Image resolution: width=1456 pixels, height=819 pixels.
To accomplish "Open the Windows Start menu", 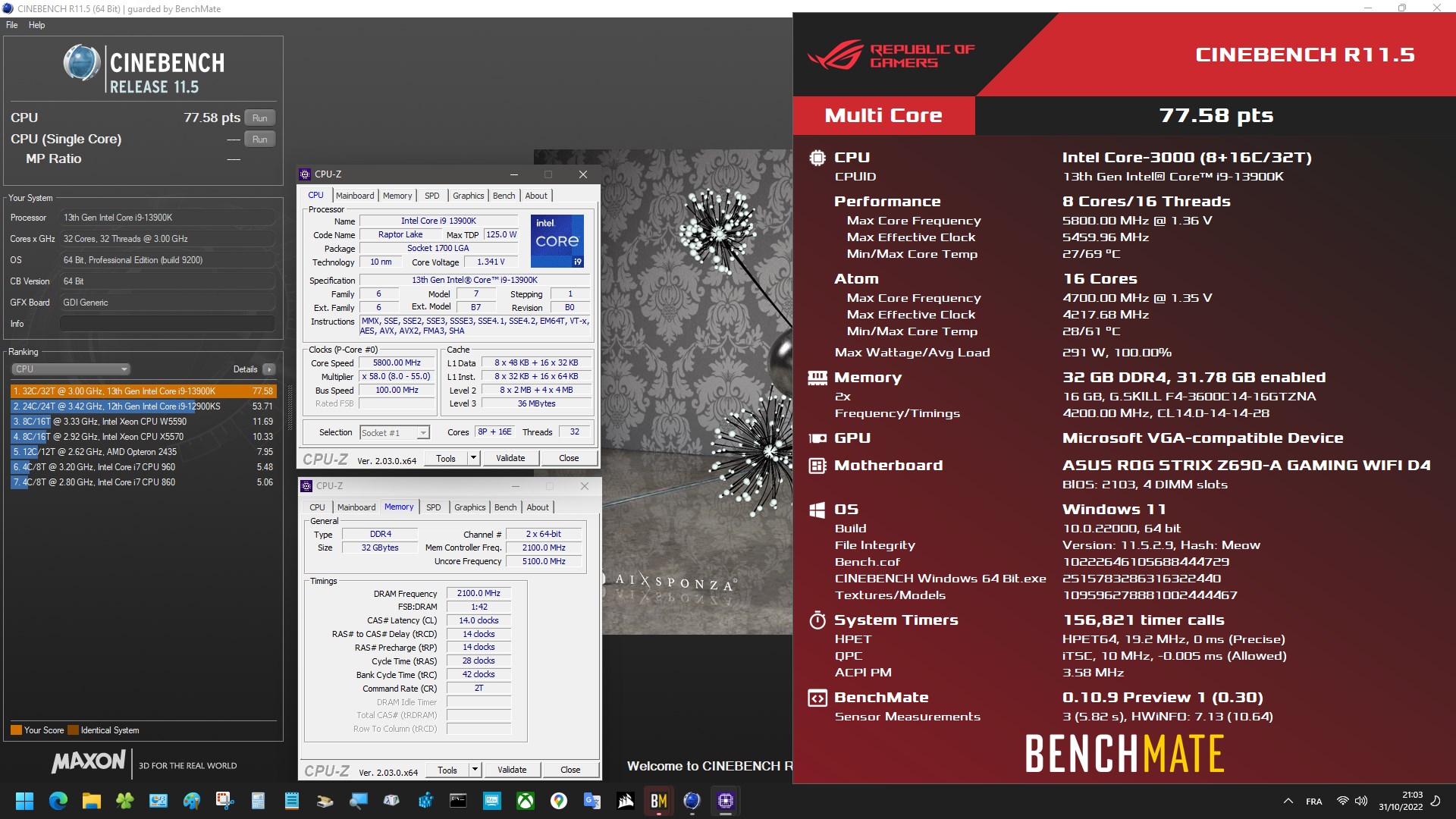I will pos(24,801).
